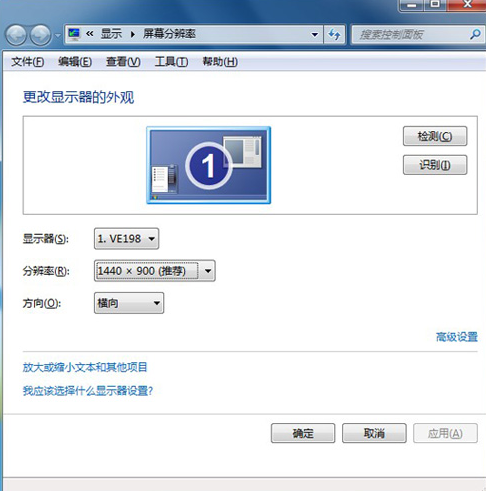
Task: Click the magnifier search icon
Action: (x=475, y=34)
